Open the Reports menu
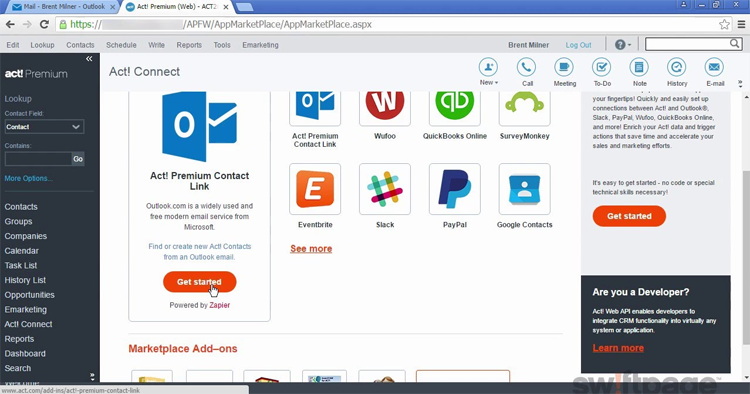Image resolution: width=750 pixels, height=394 pixels. point(189,45)
